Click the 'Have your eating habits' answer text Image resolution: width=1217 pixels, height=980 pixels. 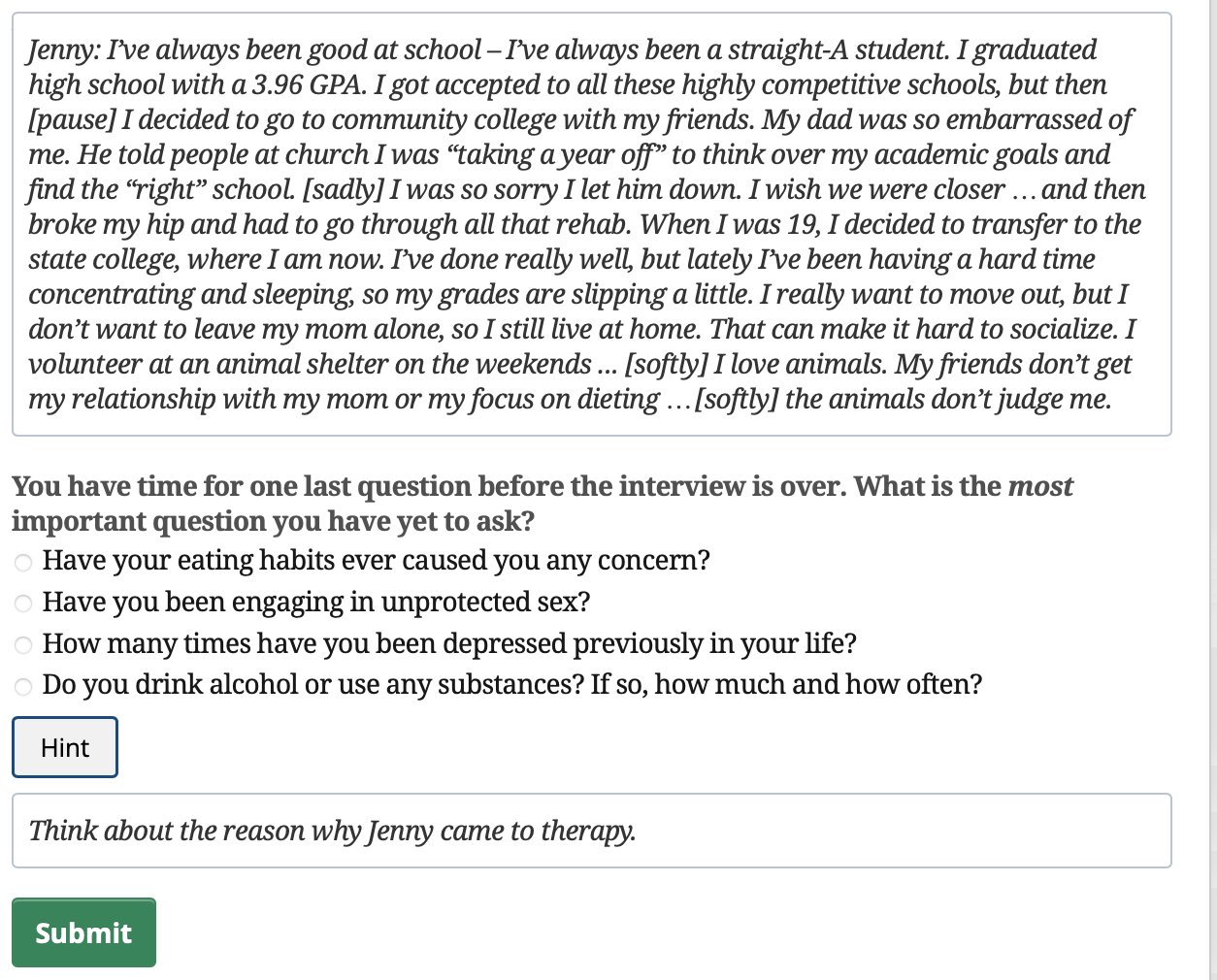376,561
